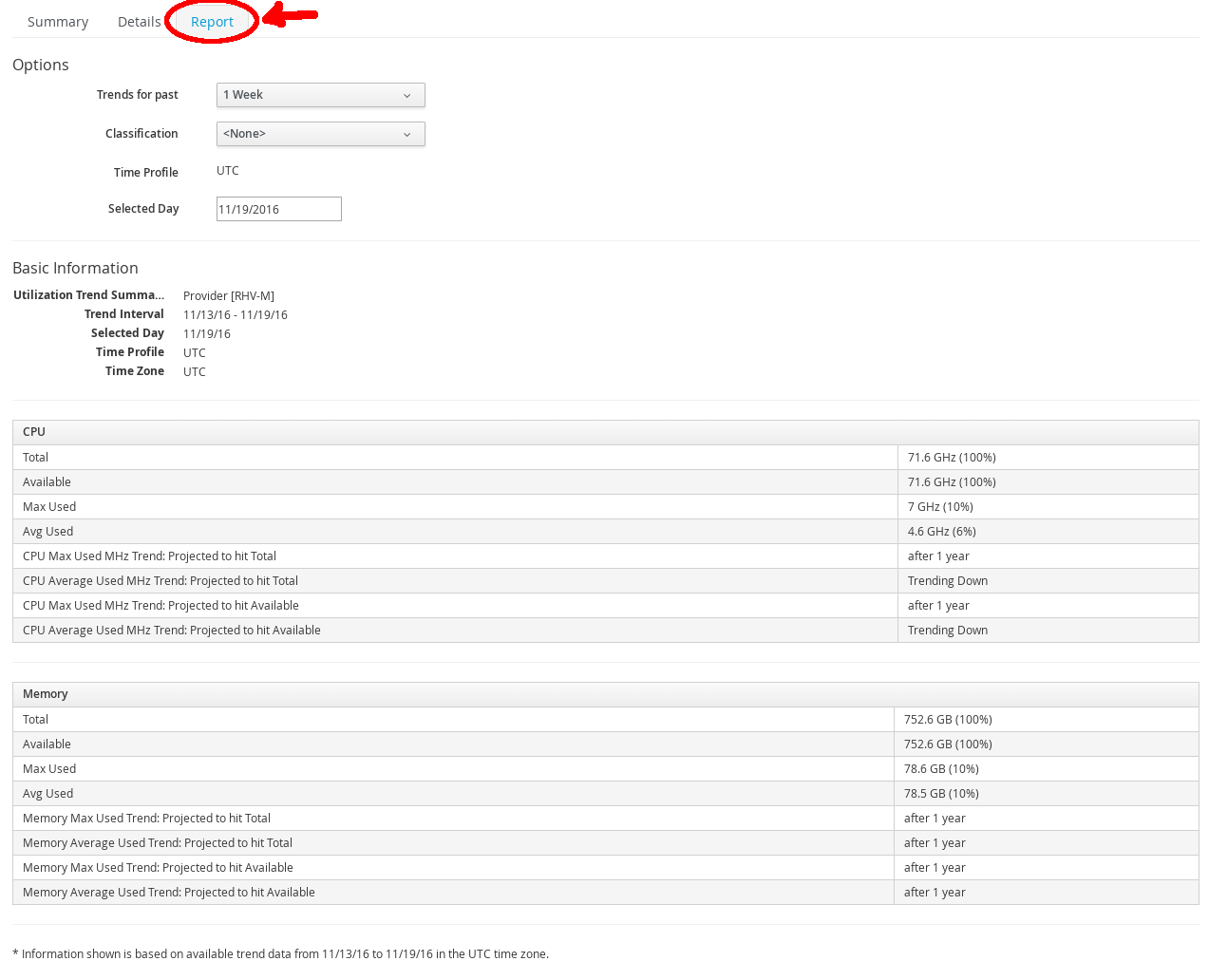This screenshot has height=980, width=1209.
Task: Click the Avg Used label in Memory table
Action: pos(47,794)
